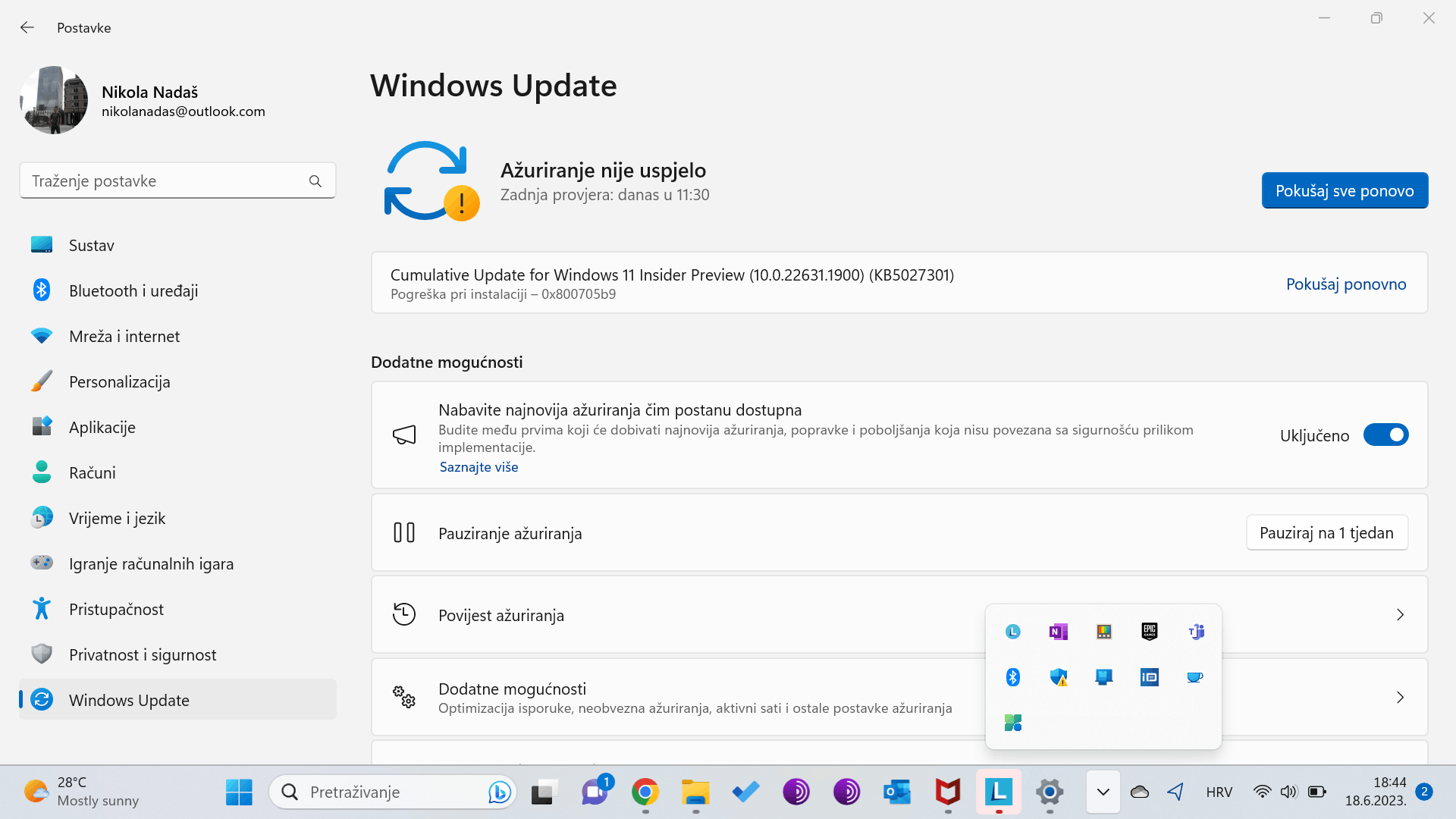
Task: Open Teams Chat with notification badge
Action: [x=595, y=792]
